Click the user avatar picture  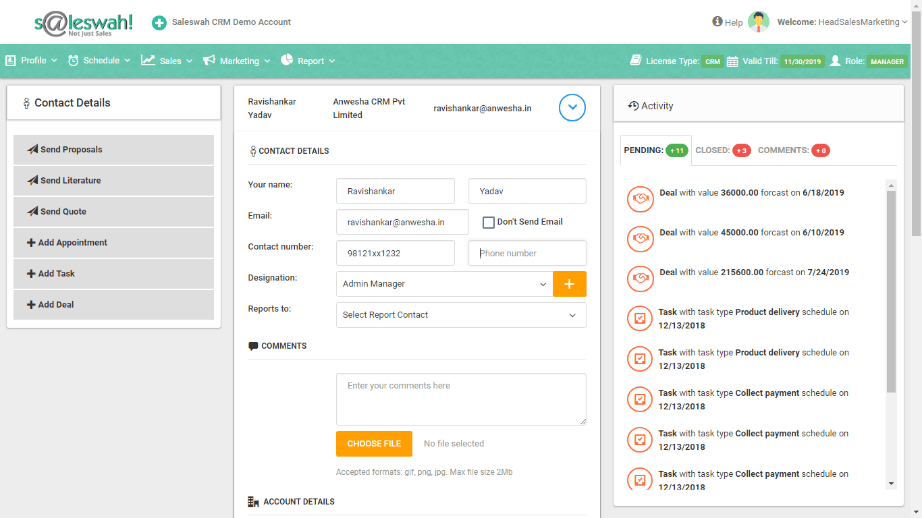759,22
